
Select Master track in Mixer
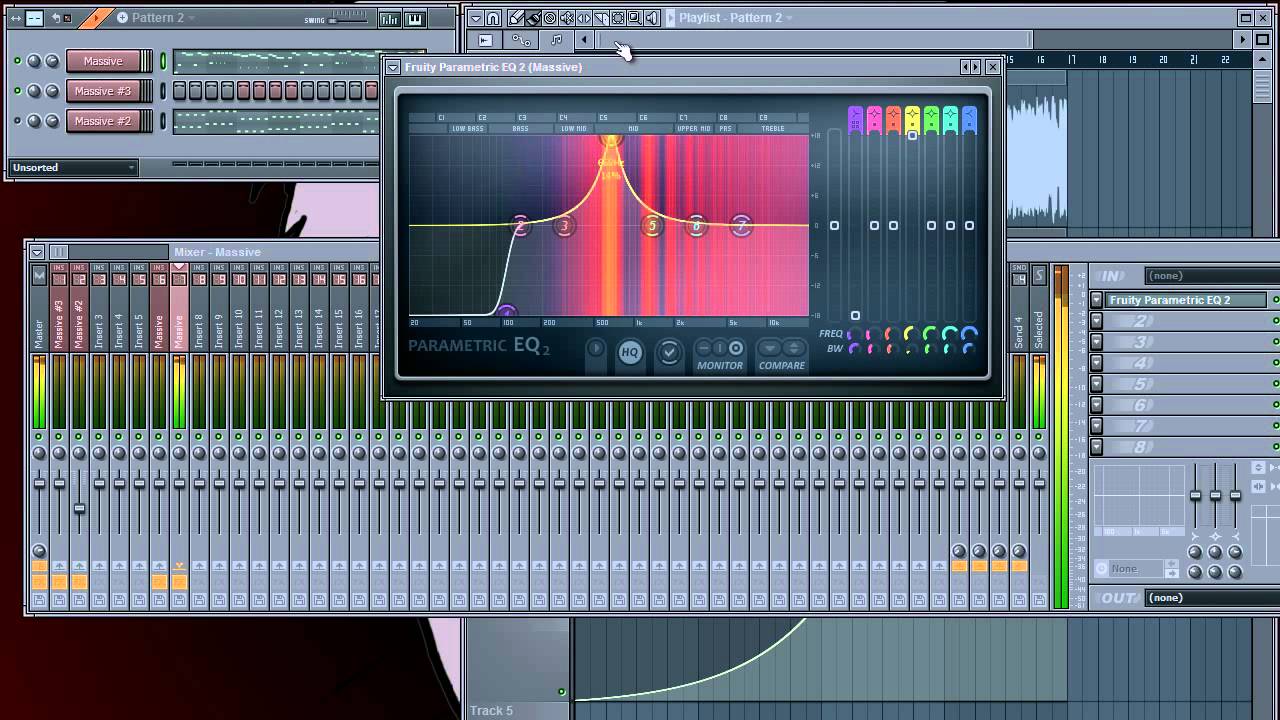tap(39, 309)
